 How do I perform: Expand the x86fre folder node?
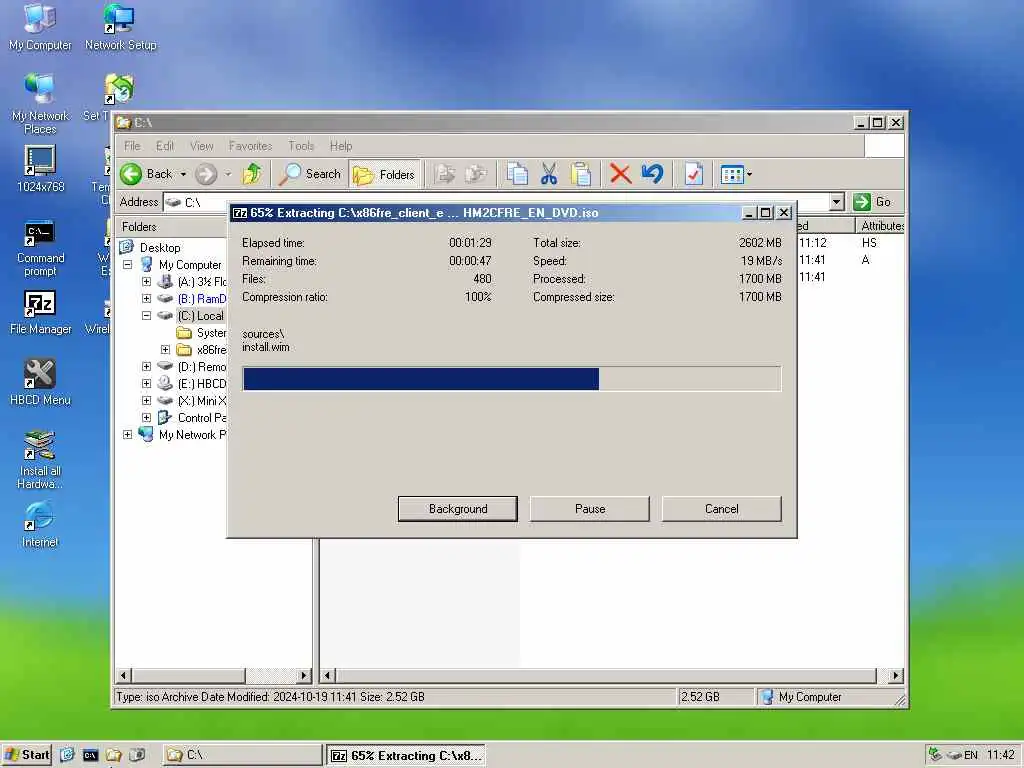[x=165, y=349]
